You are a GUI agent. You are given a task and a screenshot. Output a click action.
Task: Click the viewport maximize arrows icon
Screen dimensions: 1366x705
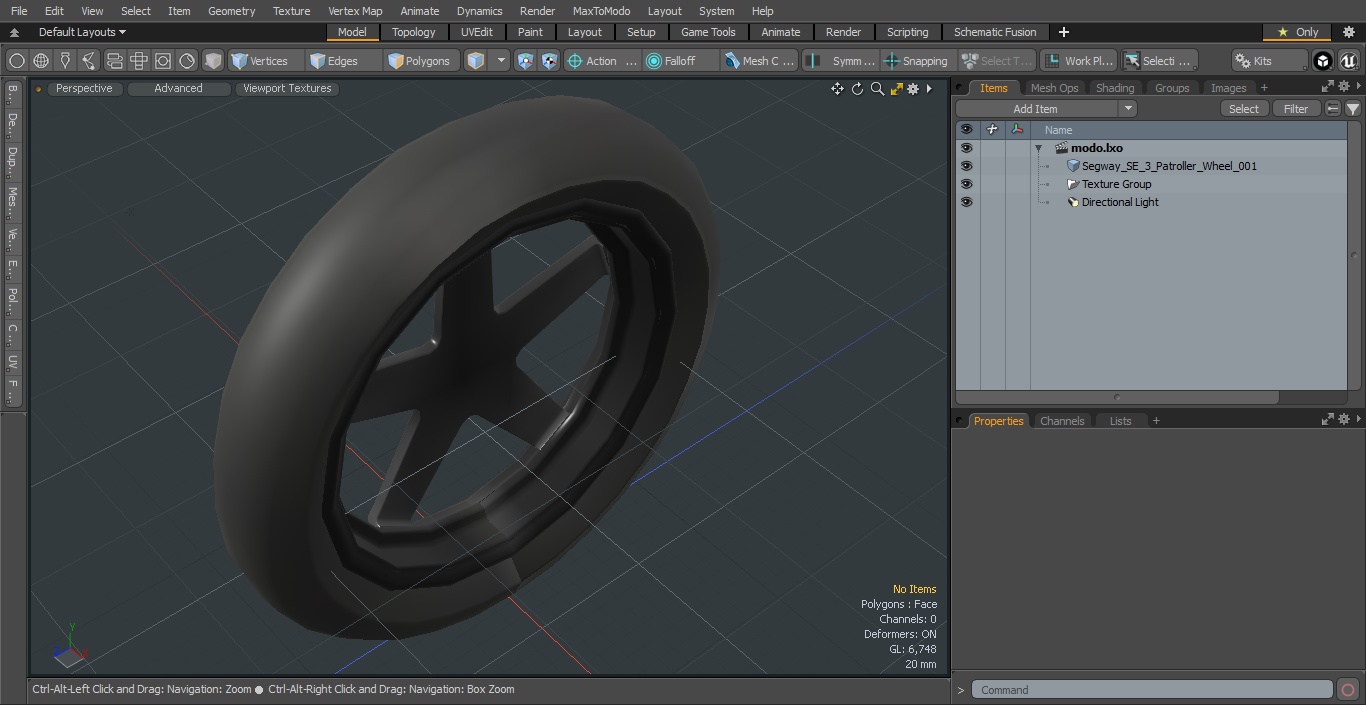coord(896,89)
